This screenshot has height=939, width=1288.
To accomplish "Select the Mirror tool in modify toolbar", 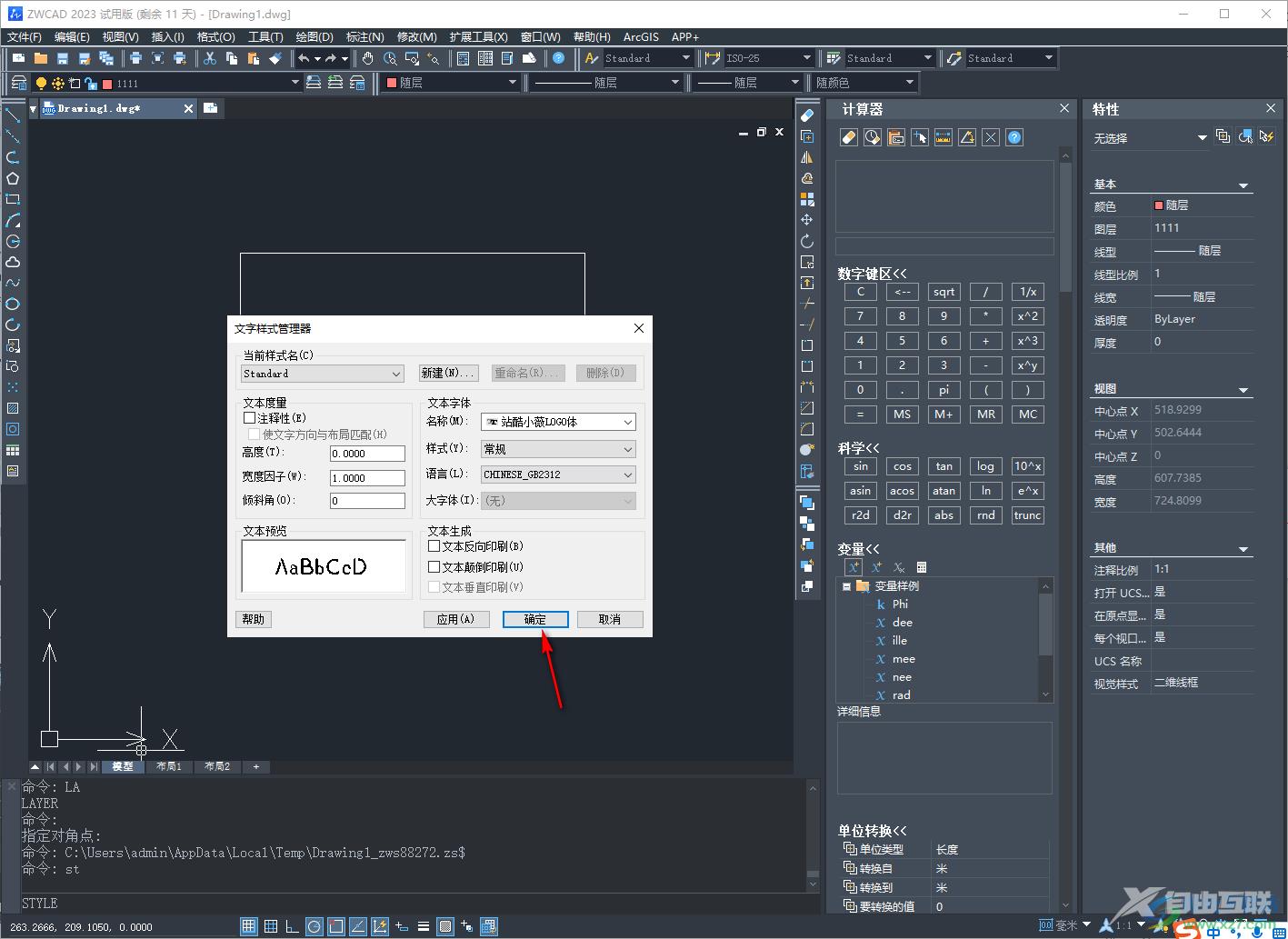I will point(806,157).
